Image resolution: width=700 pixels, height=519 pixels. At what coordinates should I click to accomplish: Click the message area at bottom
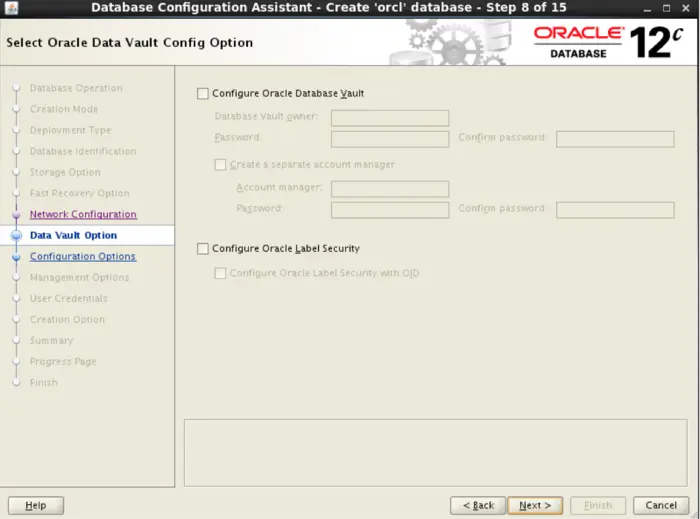coord(435,453)
